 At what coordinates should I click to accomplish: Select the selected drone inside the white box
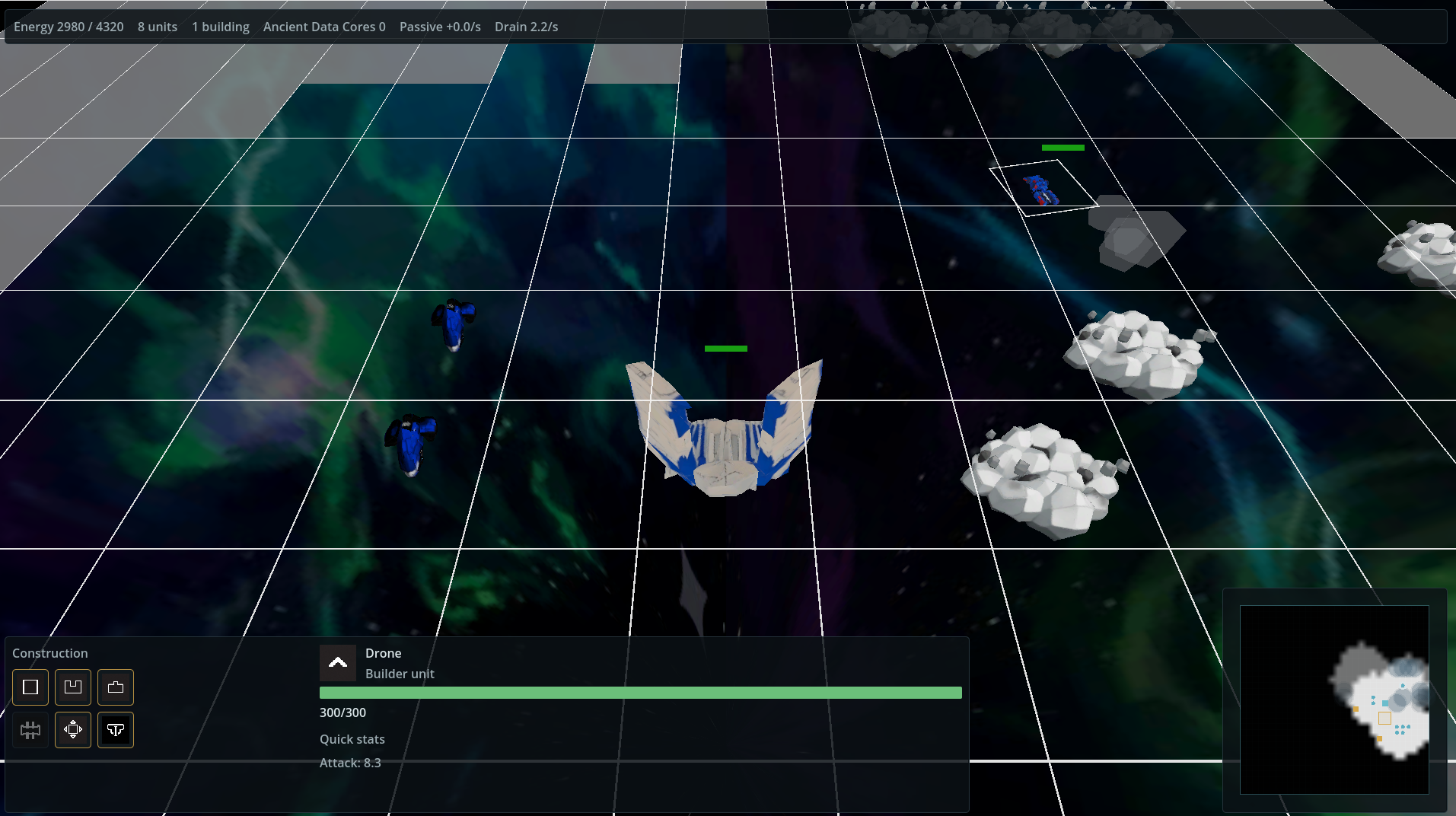[x=1040, y=190]
